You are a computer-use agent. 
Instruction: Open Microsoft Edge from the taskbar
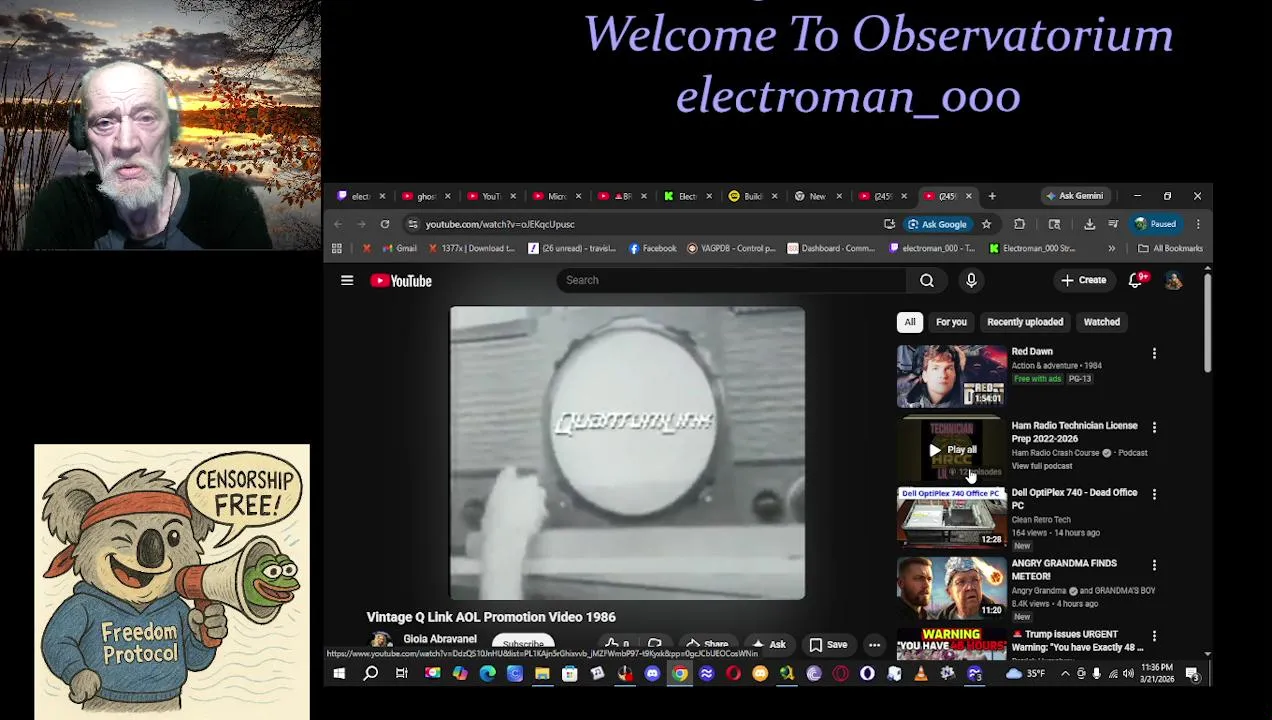pyautogui.click(x=487, y=674)
